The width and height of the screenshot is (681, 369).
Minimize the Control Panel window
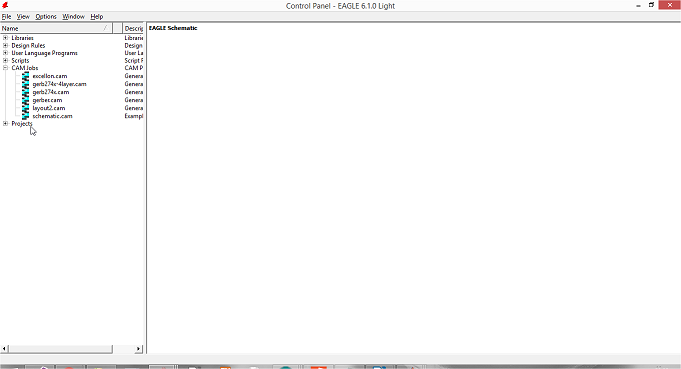[638, 6]
